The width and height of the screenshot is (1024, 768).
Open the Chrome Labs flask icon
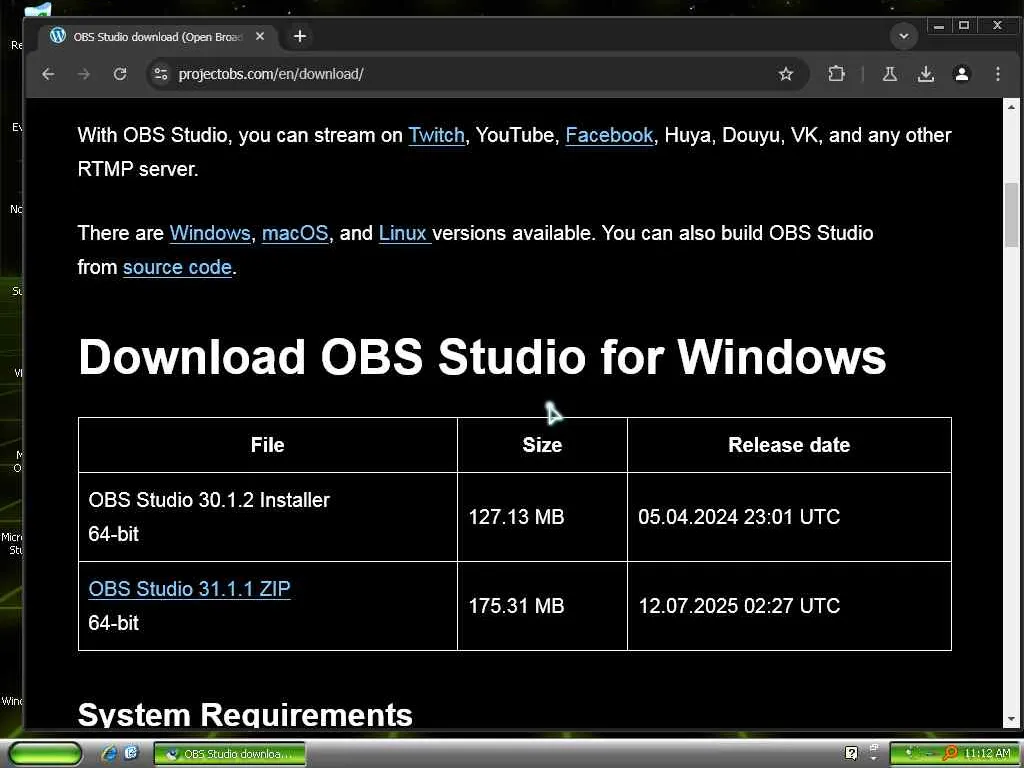click(889, 74)
